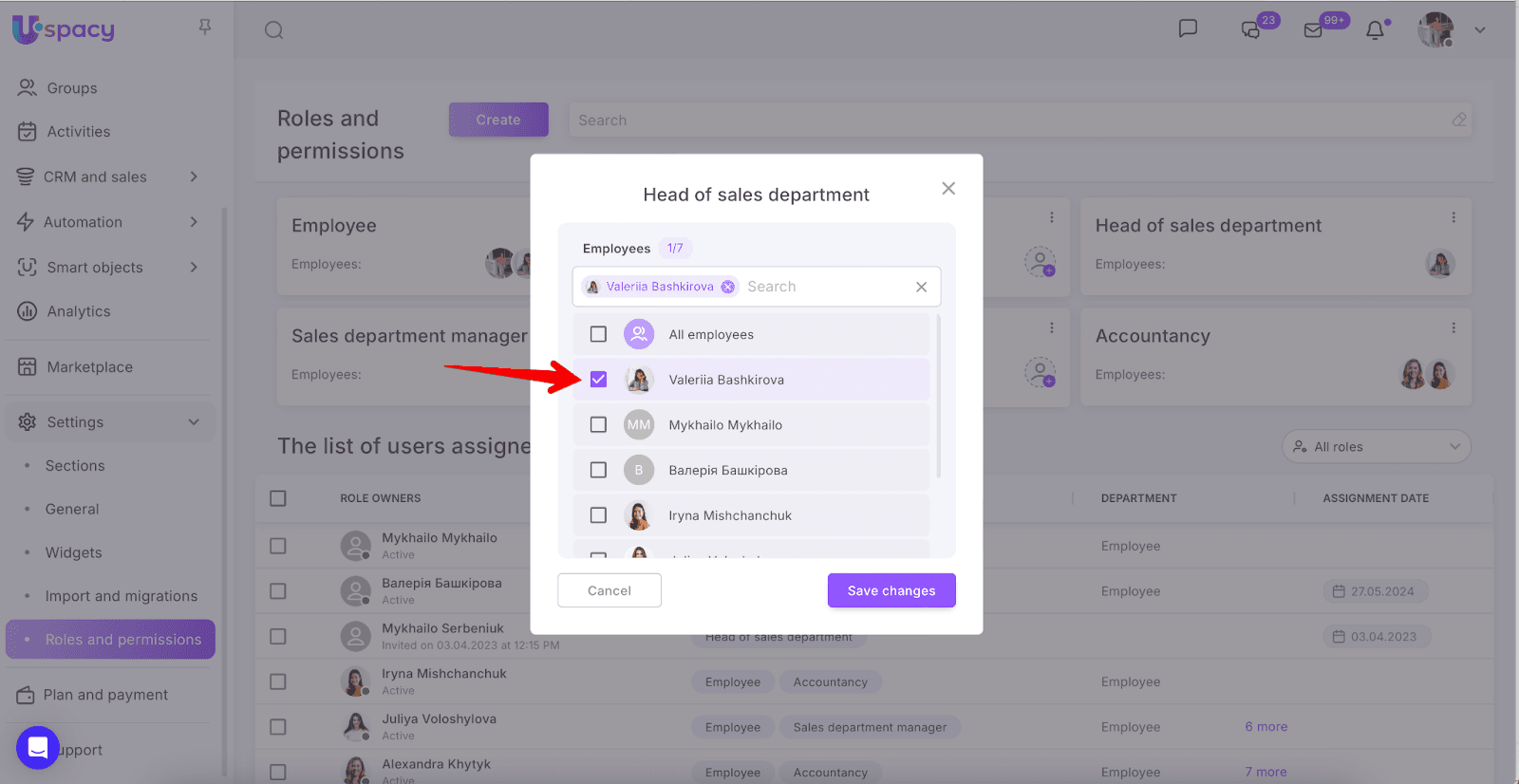This screenshot has height=784, width=1519.
Task: Click the Save changes button
Action: 891,590
